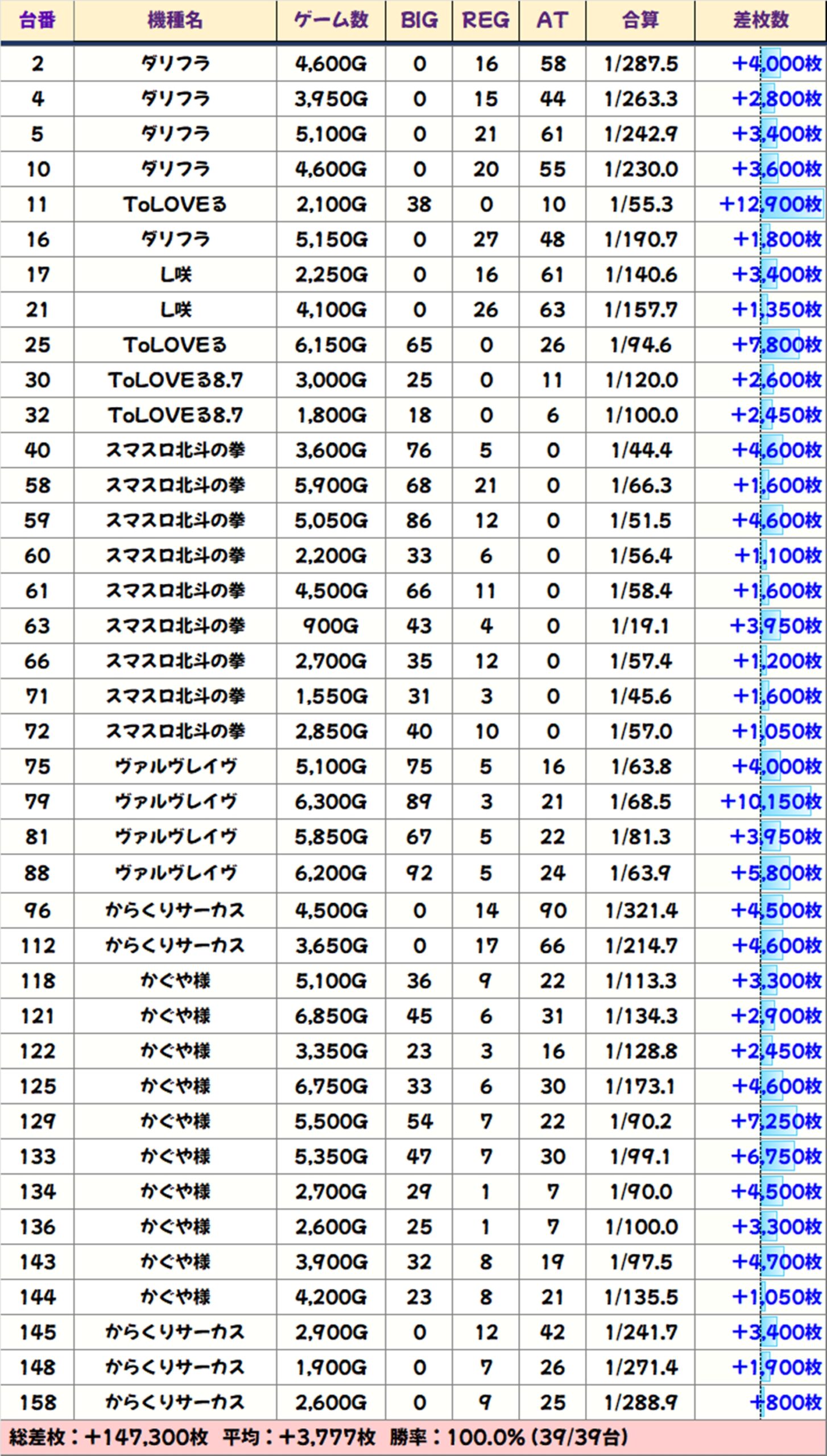The width and height of the screenshot is (827, 1456).
Task: Click the 6,300G game count cell
Action: coord(331,801)
